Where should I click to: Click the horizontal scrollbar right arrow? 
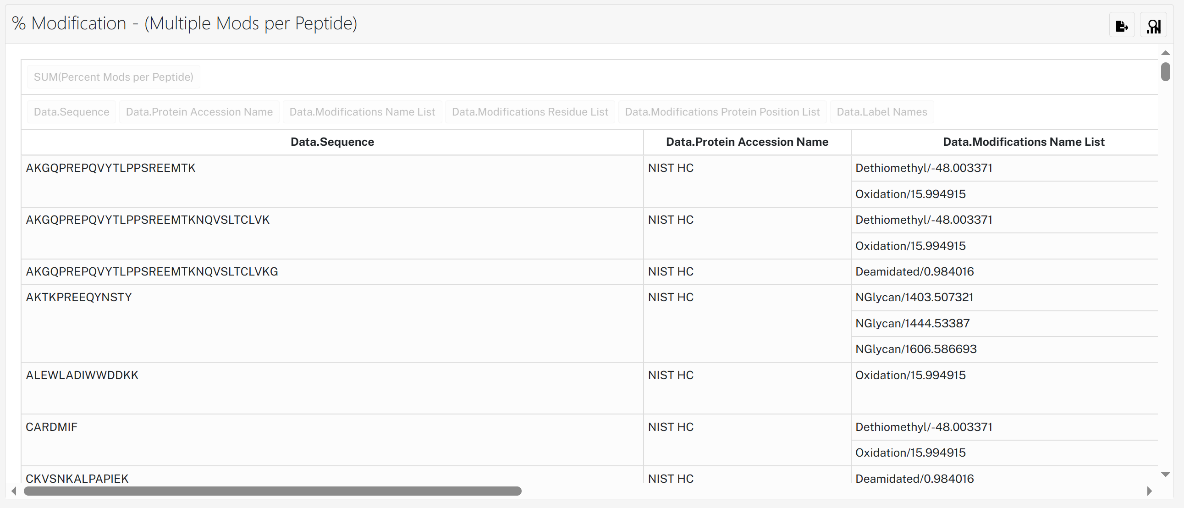pos(1149,491)
